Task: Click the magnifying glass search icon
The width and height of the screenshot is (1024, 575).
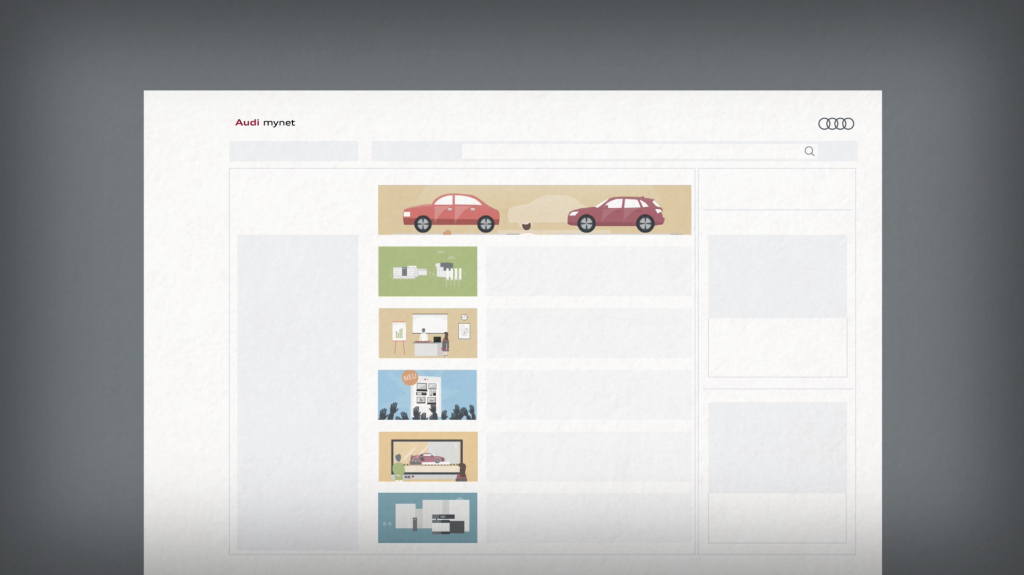Action: click(x=809, y=152)
